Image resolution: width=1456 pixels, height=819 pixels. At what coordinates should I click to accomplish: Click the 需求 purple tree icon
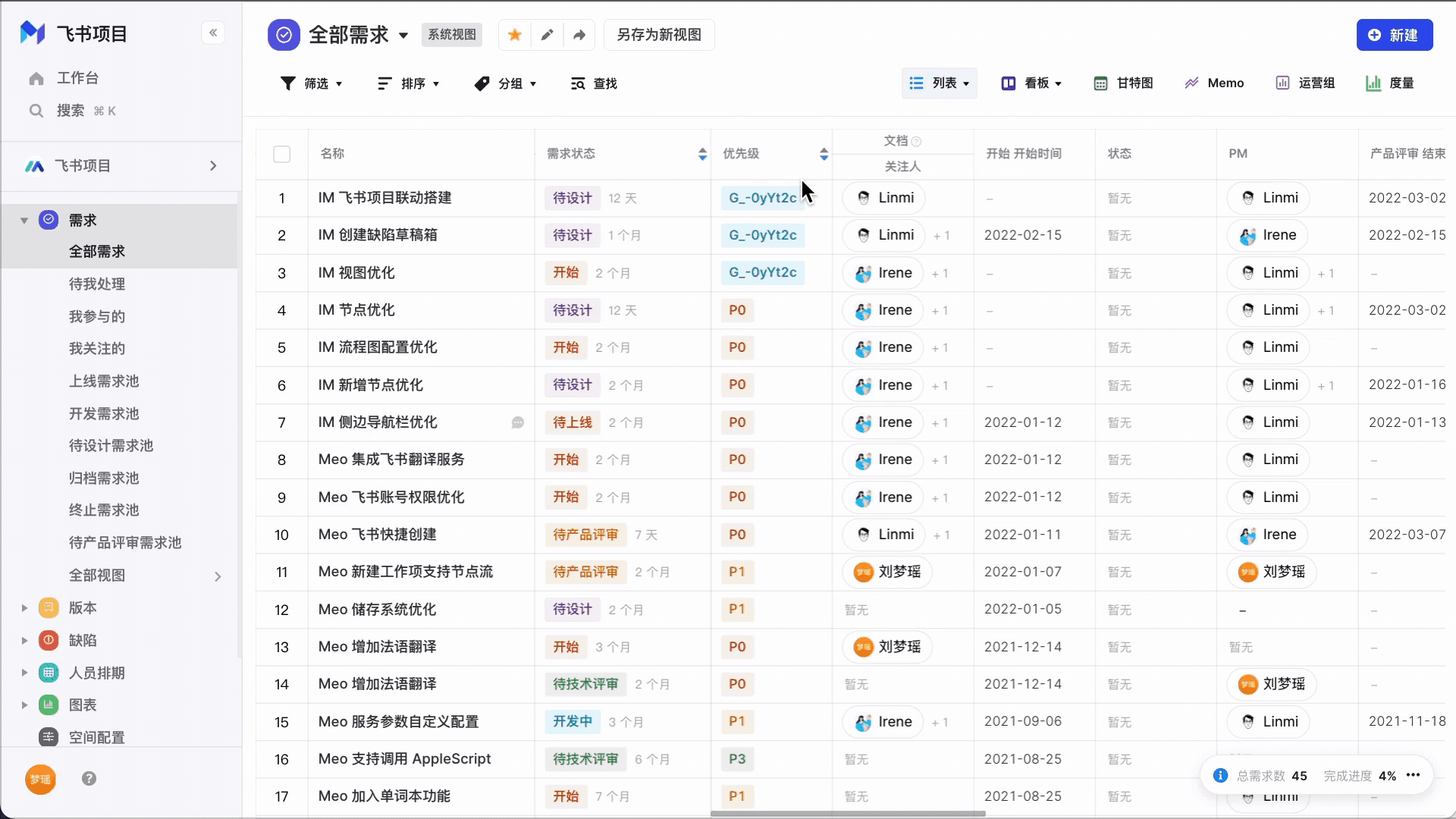[49, 220]
